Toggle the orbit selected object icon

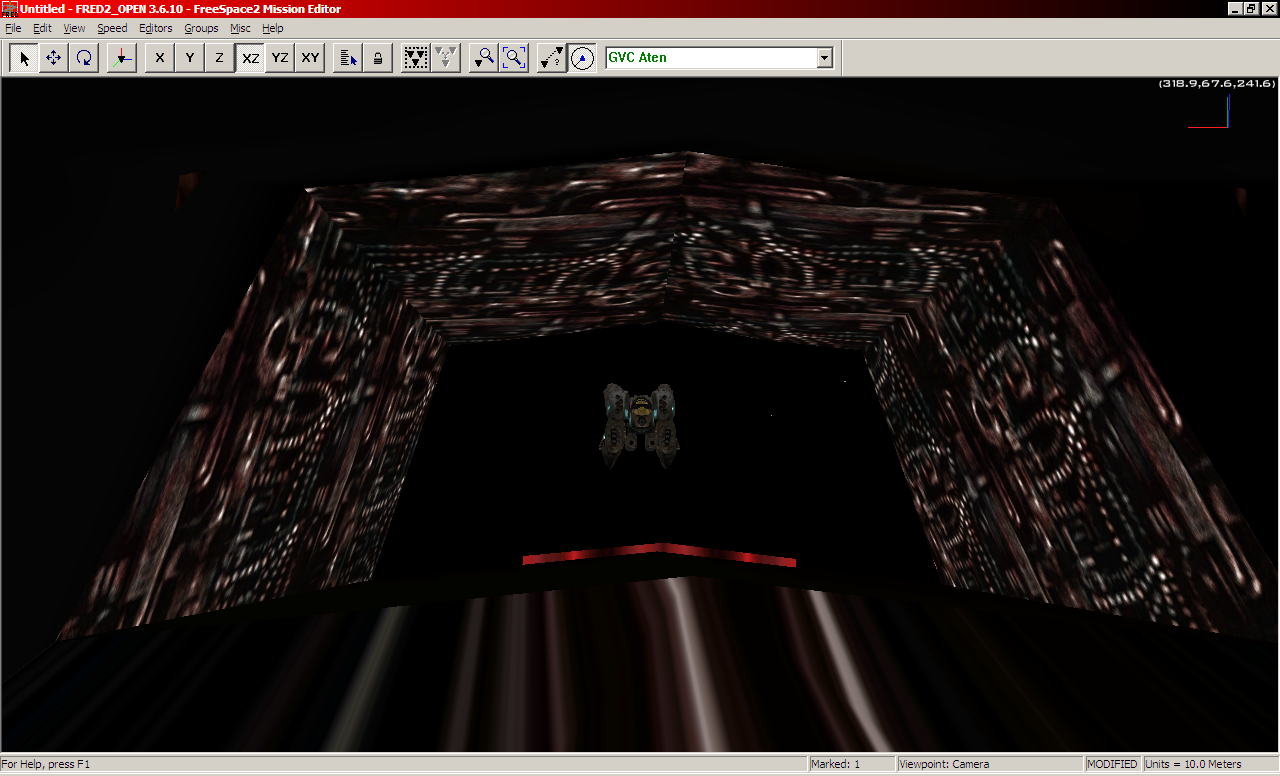[582, 58]
